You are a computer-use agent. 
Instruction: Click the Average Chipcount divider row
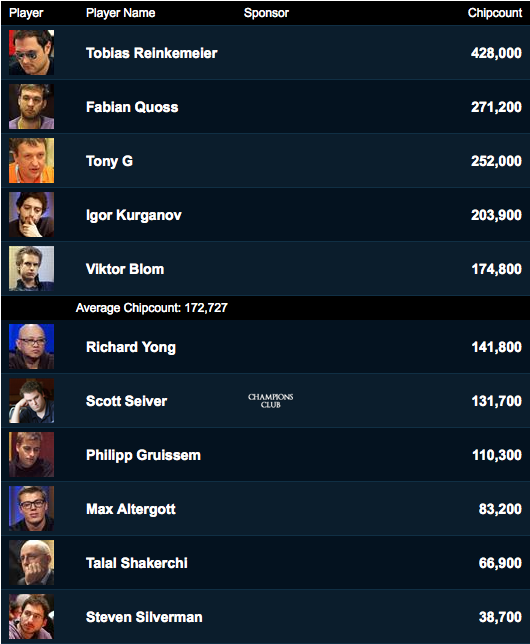(x=265, y=308)
